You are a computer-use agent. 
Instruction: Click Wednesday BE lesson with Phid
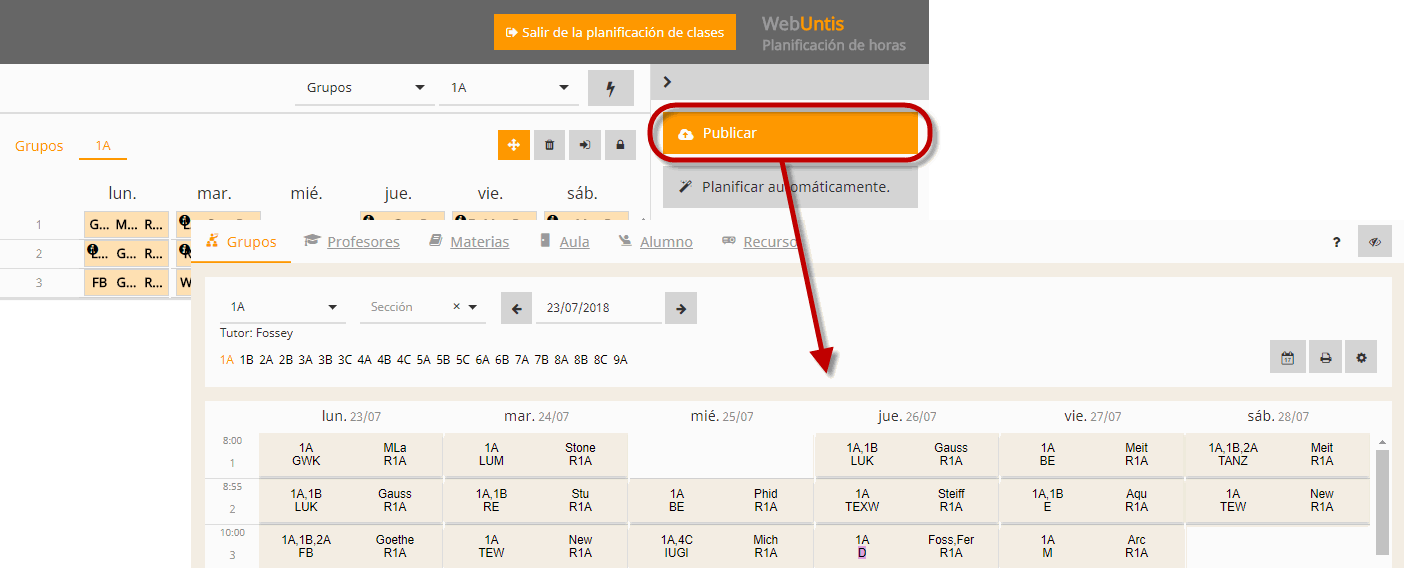(721, 501)
